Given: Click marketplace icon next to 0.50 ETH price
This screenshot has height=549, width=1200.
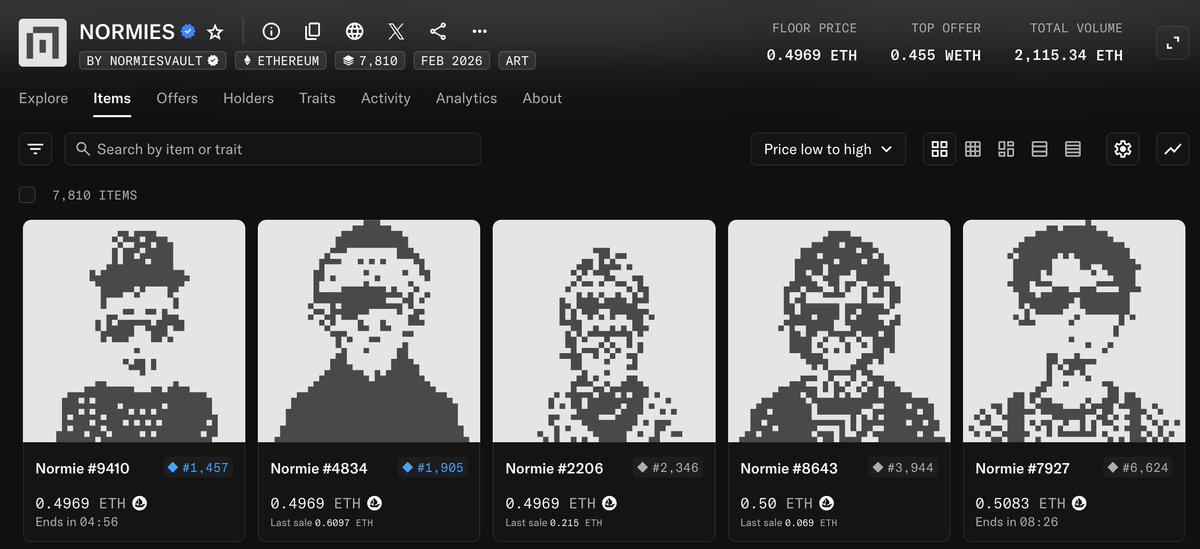Looking at the screenshot, I should [828, 503].
